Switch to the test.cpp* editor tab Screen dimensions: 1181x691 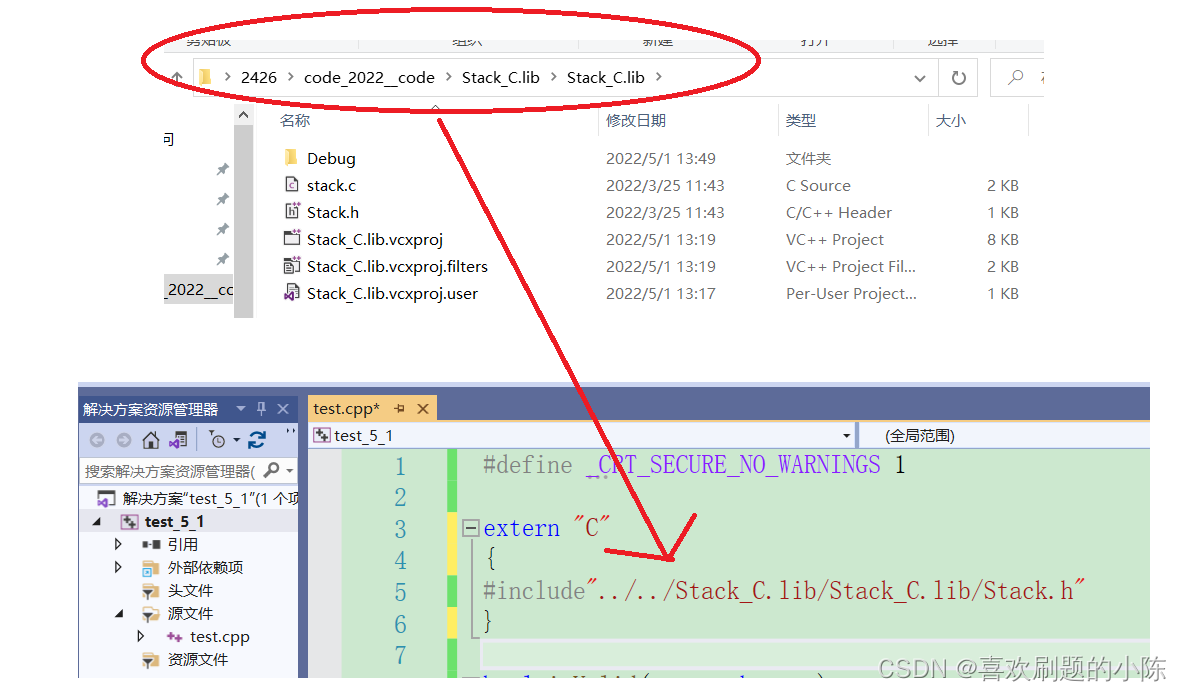346,408
